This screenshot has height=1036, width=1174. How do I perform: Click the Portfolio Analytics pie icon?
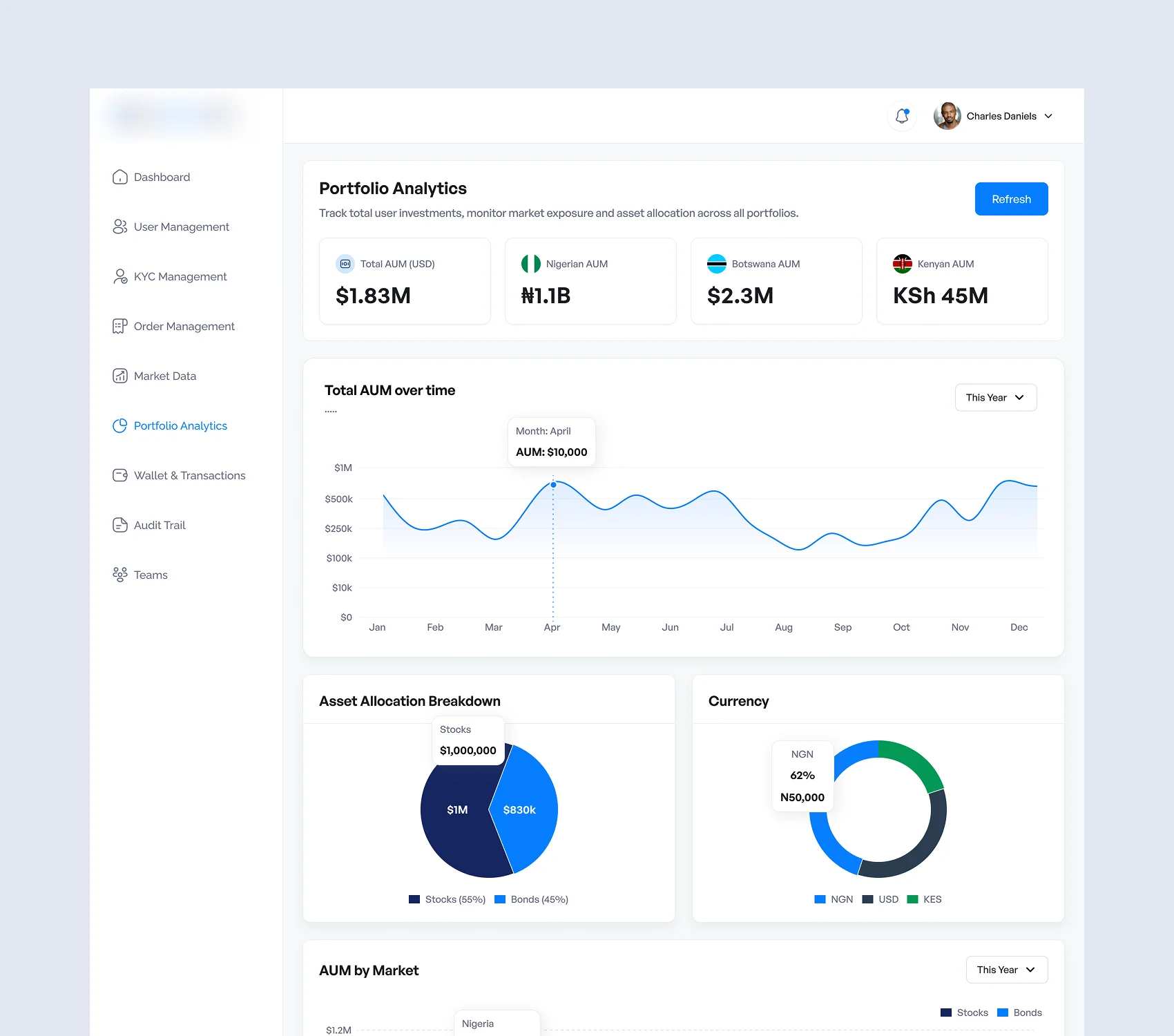[119, 426]
